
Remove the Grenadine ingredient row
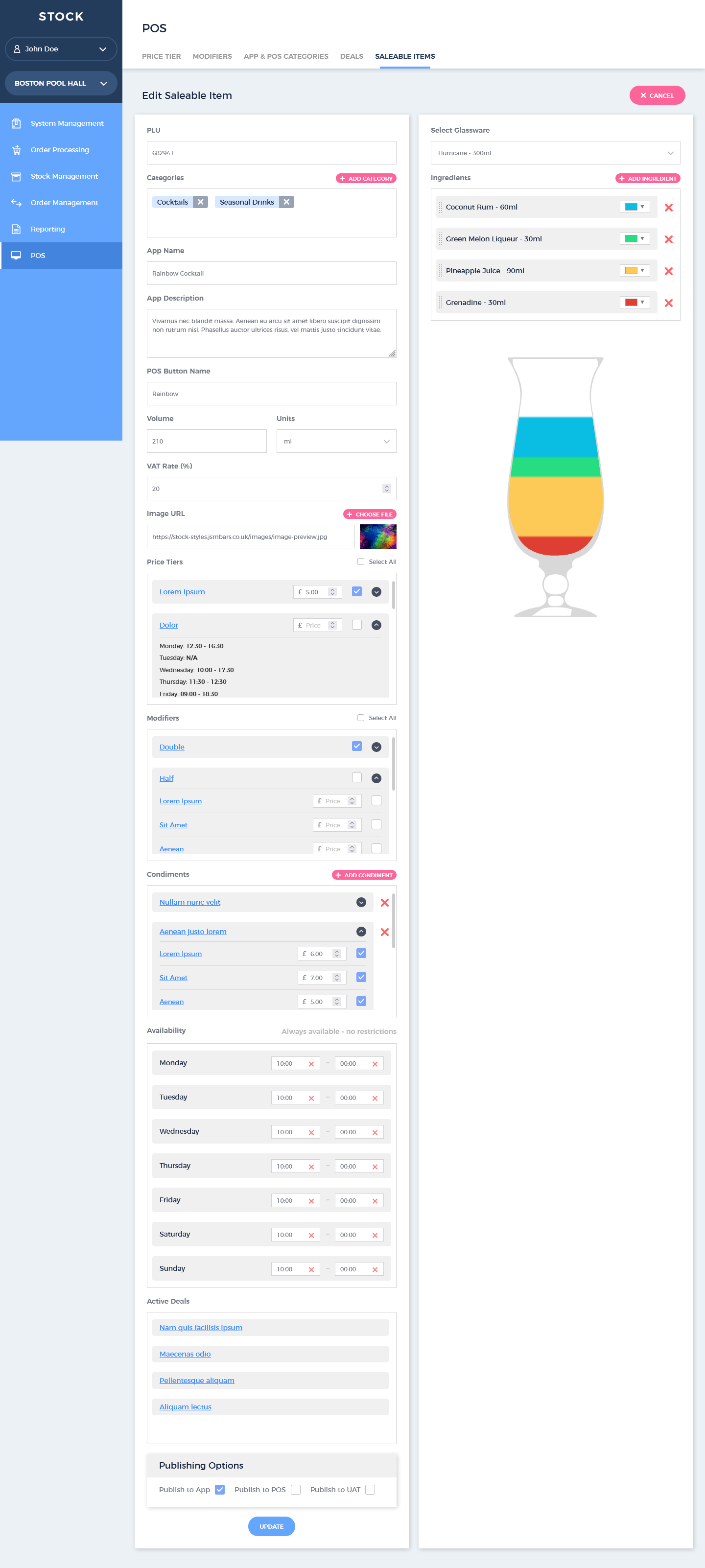668,303
